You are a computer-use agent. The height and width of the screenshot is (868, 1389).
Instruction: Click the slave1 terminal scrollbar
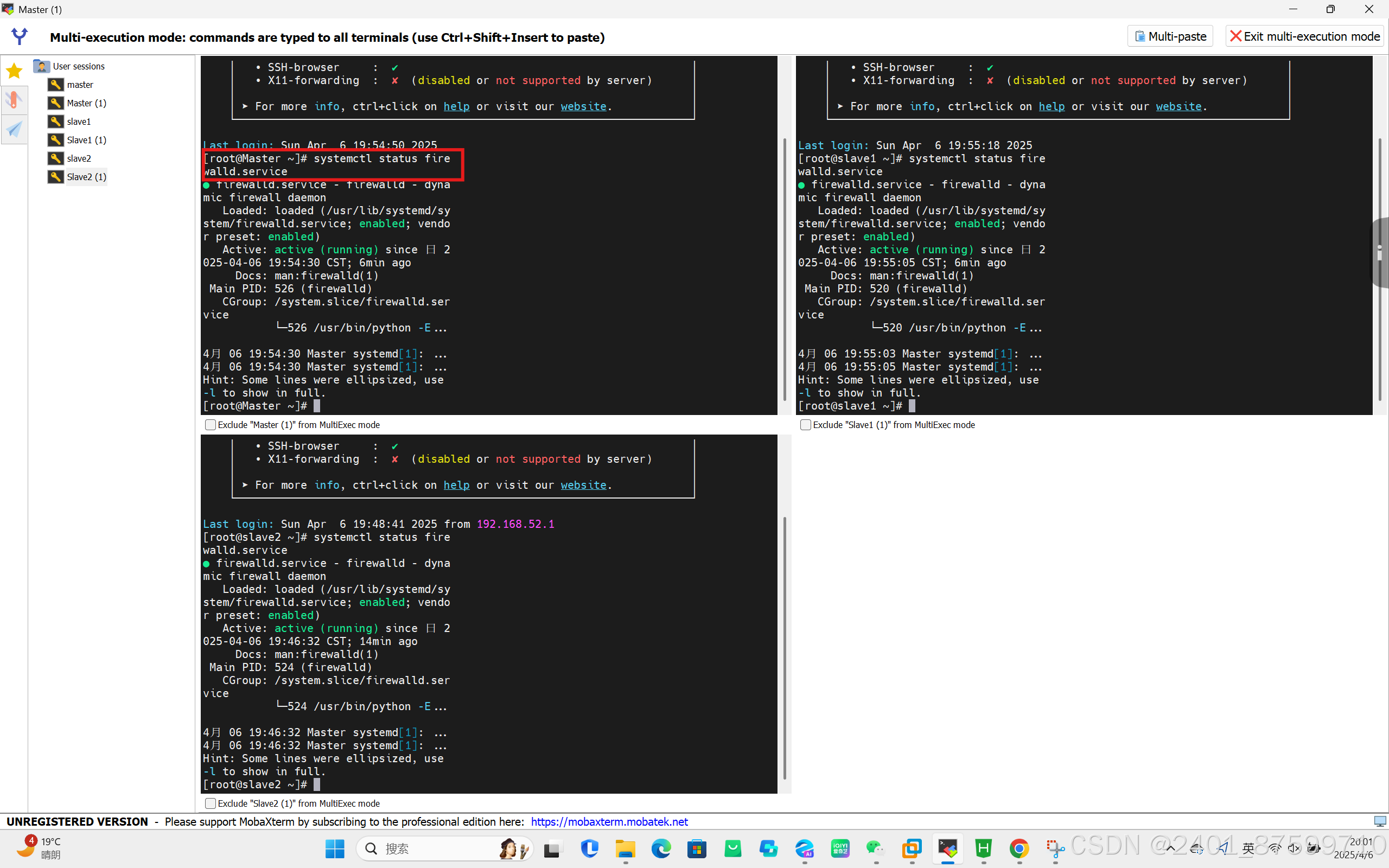pyautogui.click(x=1380, y=270)
